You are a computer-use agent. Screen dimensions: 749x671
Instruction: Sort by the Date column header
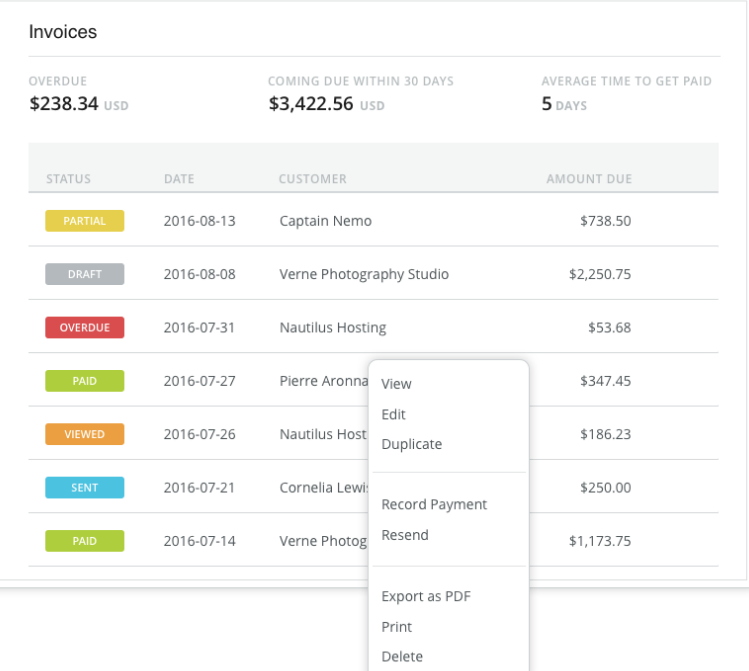179,179
